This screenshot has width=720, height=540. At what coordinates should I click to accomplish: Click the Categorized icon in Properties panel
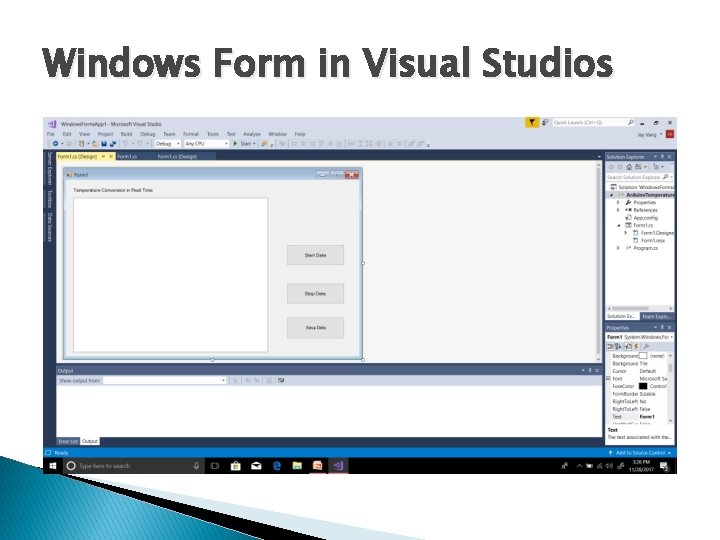(611, 347)
